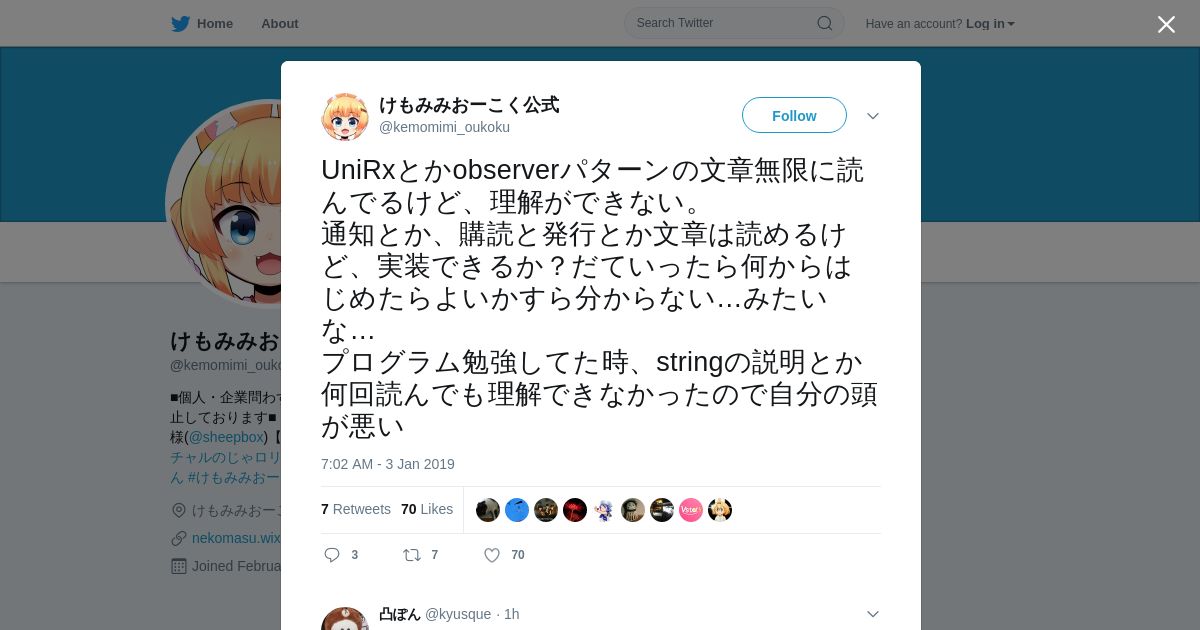Open the 7 Retweets list
The image size is (1200, 630).
[x=356, y=509]
